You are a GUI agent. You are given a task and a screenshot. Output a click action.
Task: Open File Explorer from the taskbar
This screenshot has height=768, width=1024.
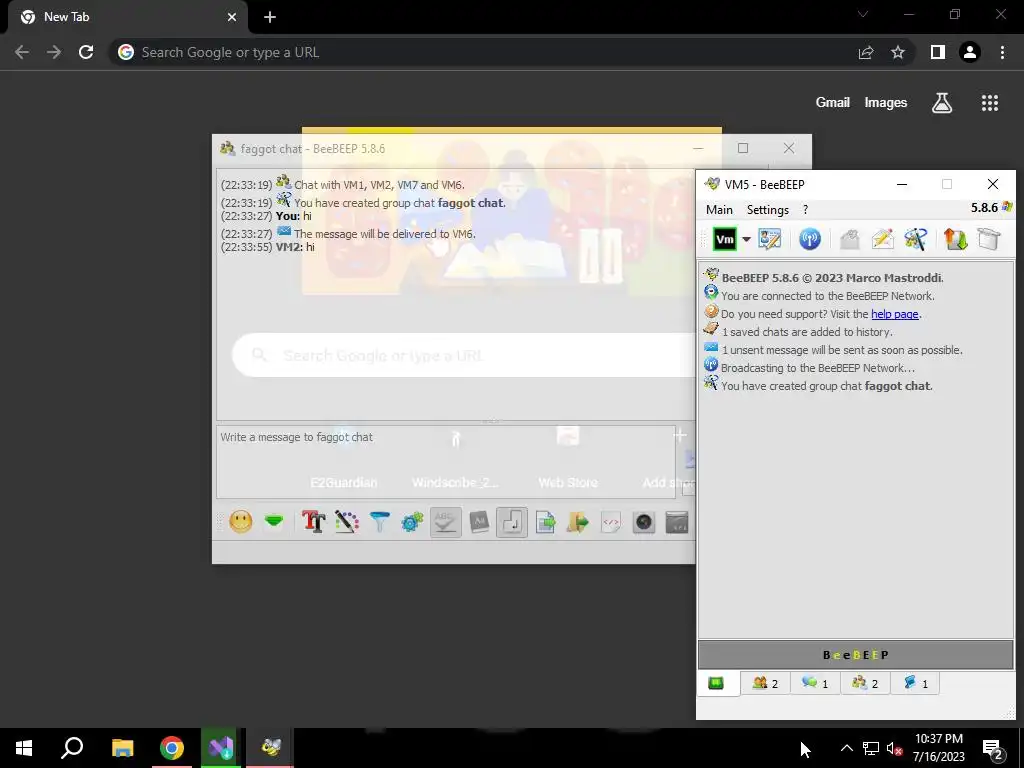tap(122, 748)
